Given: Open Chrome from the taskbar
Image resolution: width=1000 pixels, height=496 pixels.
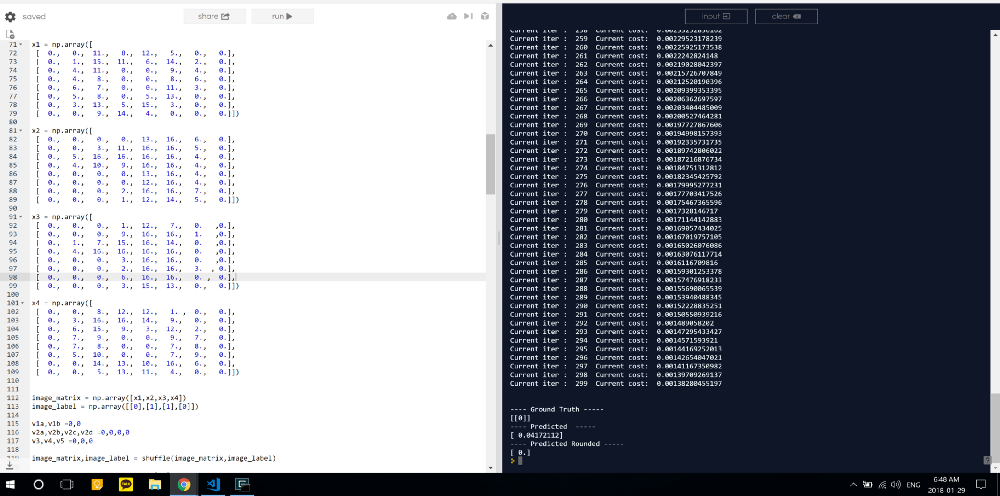Looking at the screenshot, I should (184, 485).
